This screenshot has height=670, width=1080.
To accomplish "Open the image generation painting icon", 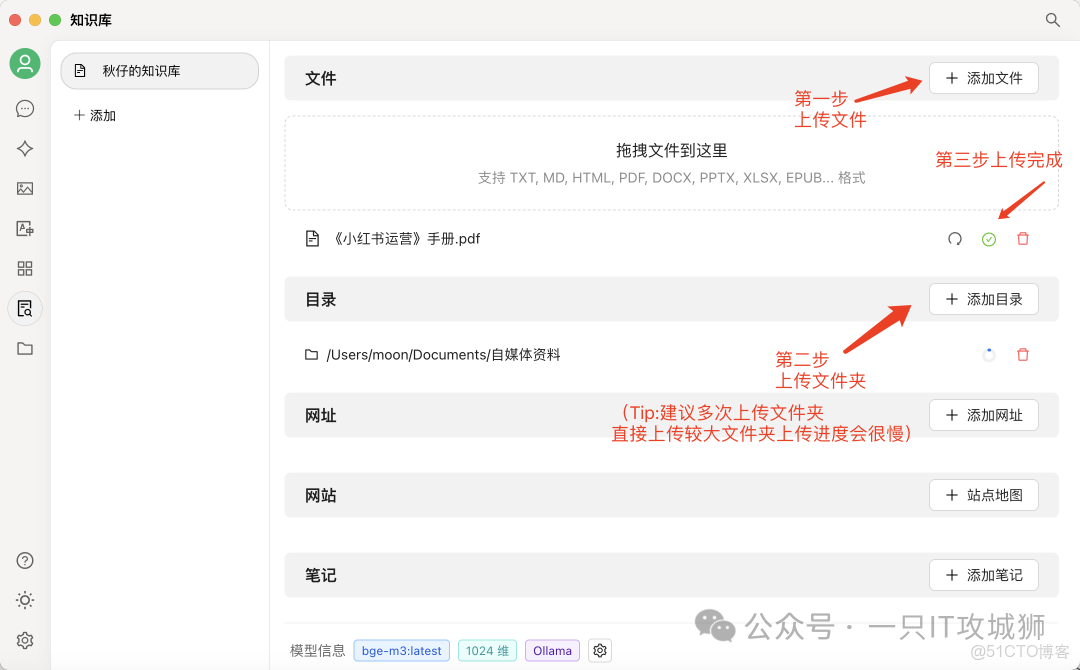I will pyautogui.click(x=24, y=188).
